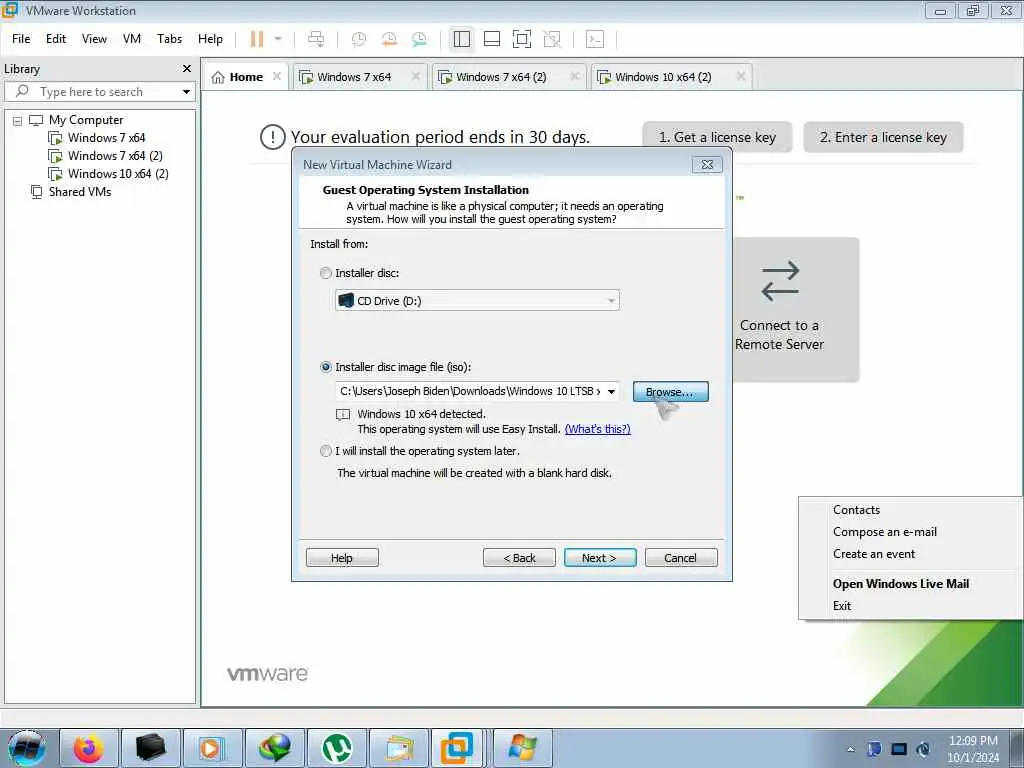The height and width of the screenshot is (768, 1024).
Task: Select Installer disc image file (iso) radio button
Action: tap(326, 367)
